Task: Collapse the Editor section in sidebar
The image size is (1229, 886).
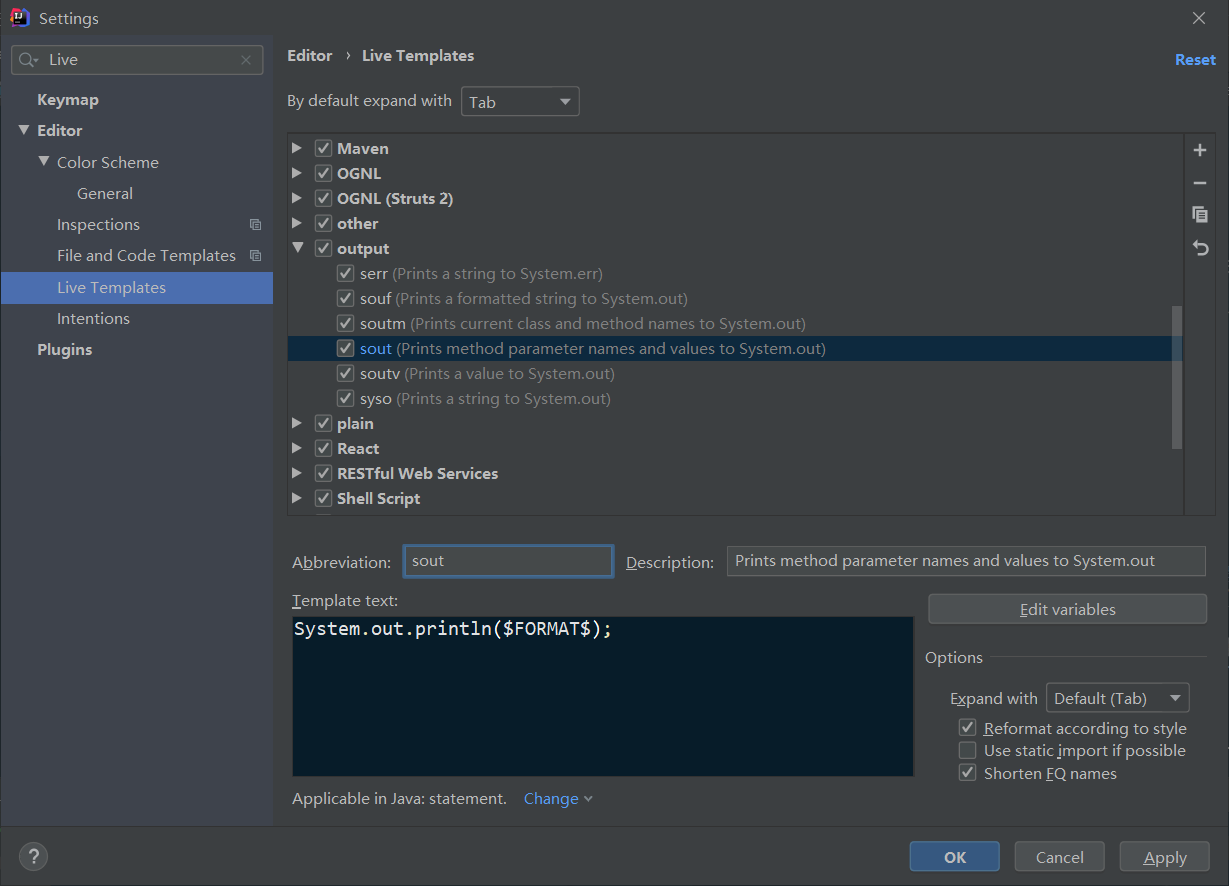Action: pos(24,130)
